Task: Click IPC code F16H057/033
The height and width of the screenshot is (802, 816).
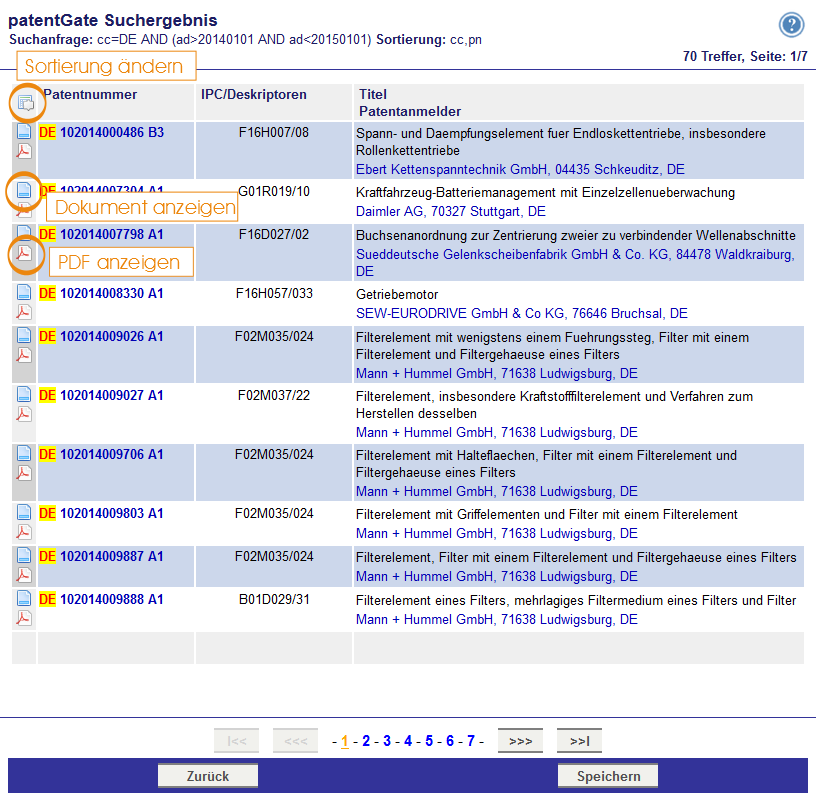Action: coord(274,294)
